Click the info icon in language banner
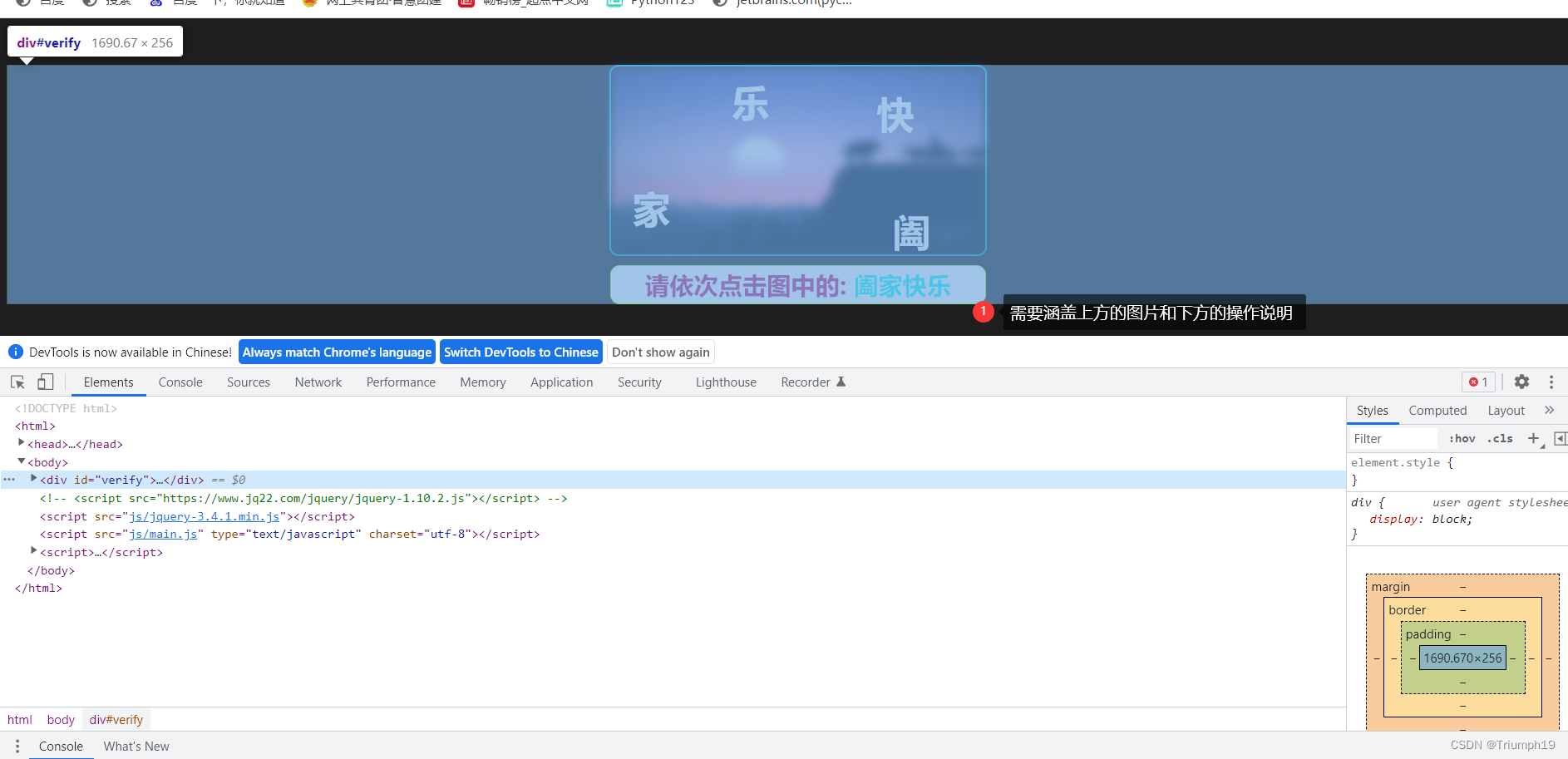1568x759 pixels. (x=15, y=352)
